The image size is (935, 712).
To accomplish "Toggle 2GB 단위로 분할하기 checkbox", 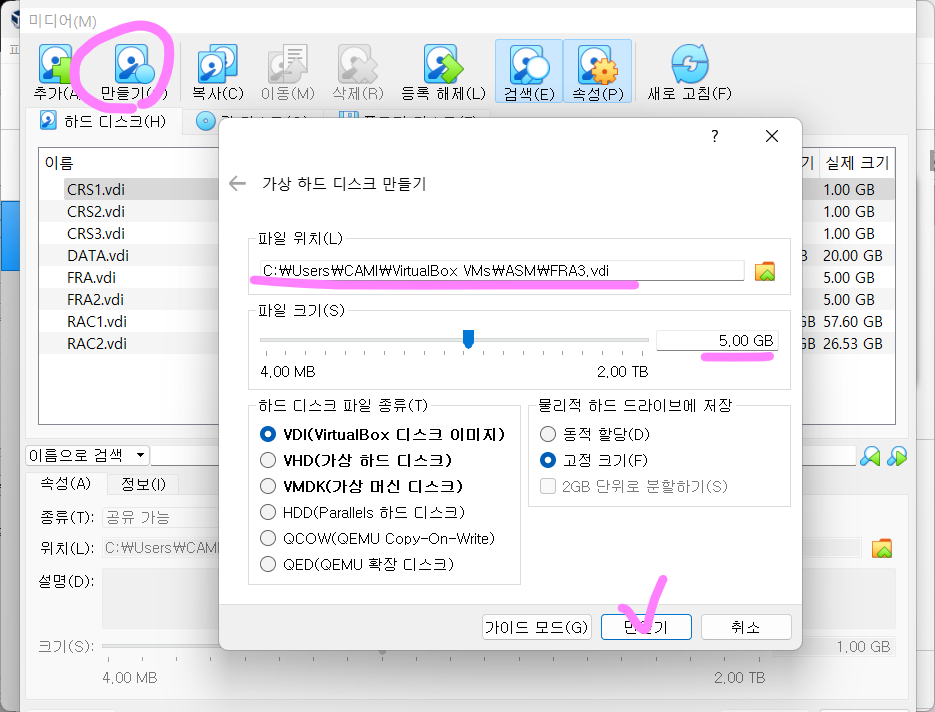I will pyautogui.click(x=547, y=486).
